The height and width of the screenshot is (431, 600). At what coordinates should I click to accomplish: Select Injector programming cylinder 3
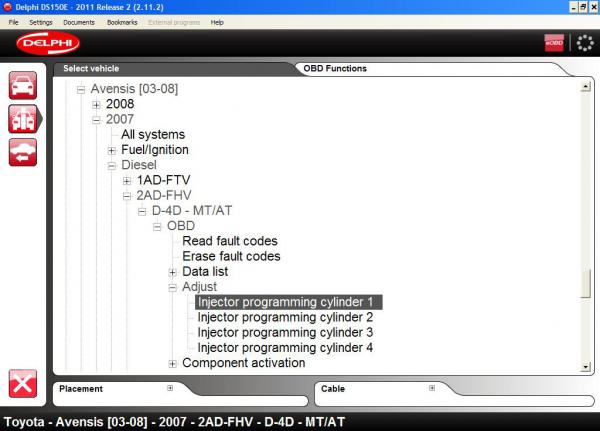pyautogui.click(x=285, y=332)
